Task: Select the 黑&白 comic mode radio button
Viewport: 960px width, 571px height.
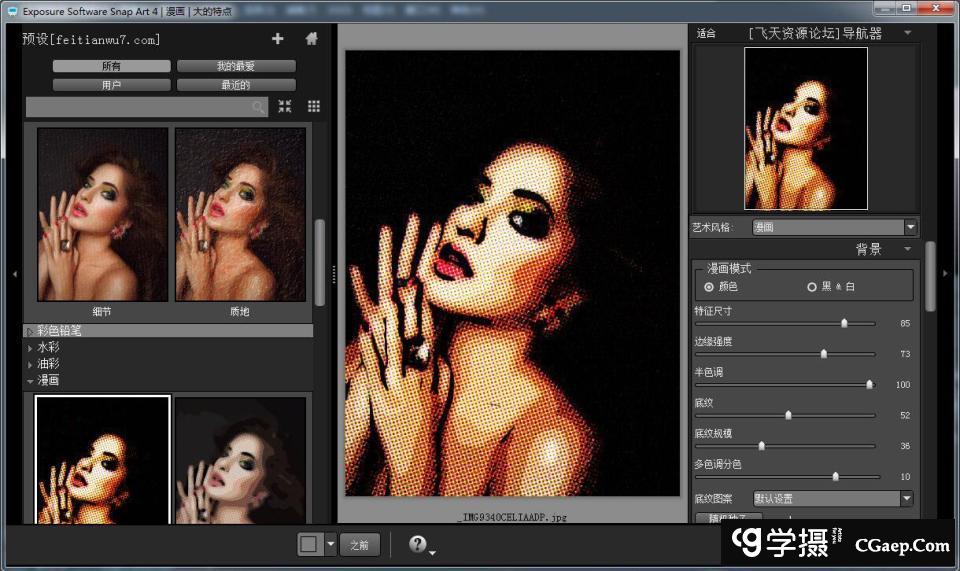Action: pos(812,287)
